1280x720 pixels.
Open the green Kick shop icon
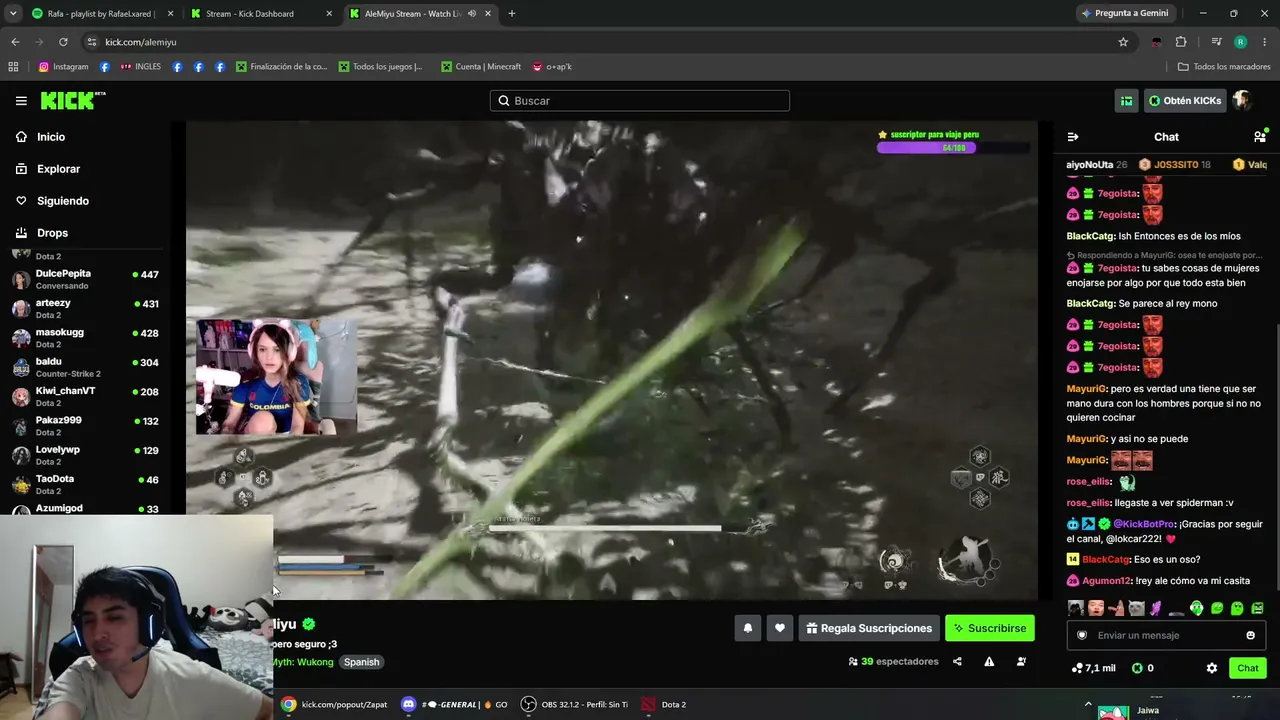coord(1127,100)
